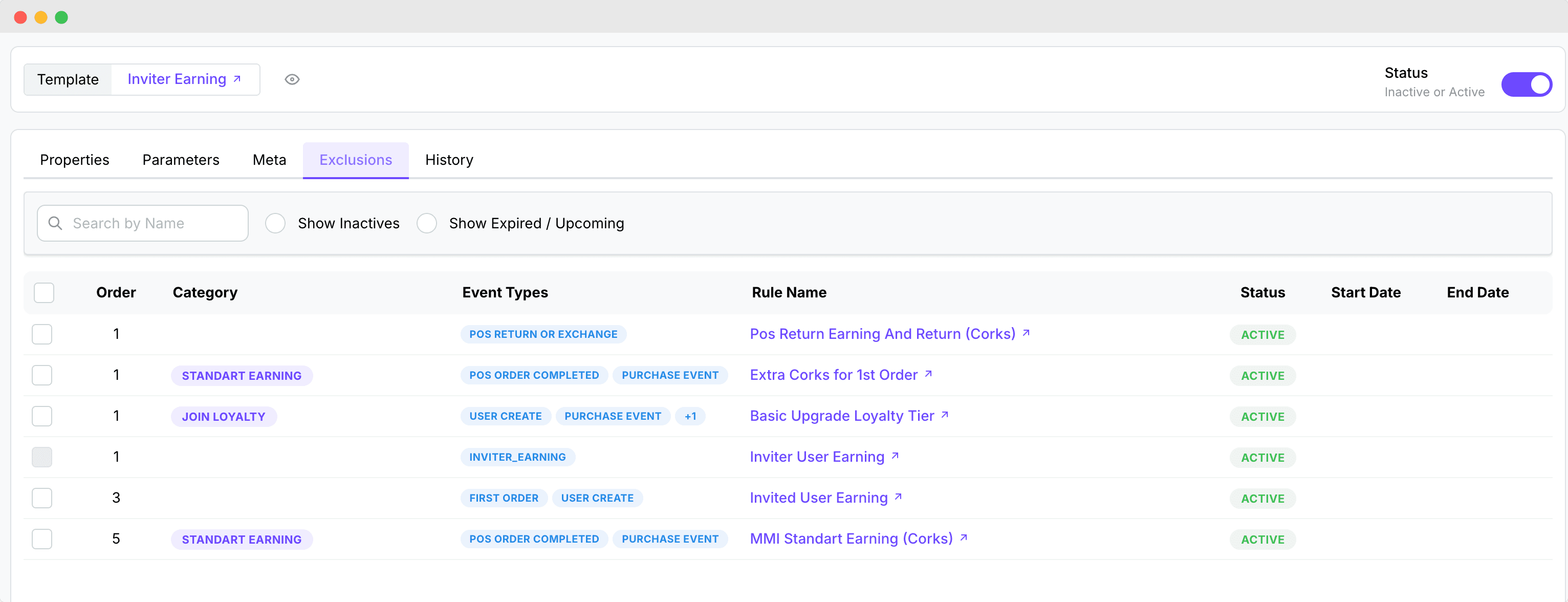The height and width of the screenshot is (602, 1568).
Task: Tick the checkbox for Invited User Earning row
Action: (42, 498)
